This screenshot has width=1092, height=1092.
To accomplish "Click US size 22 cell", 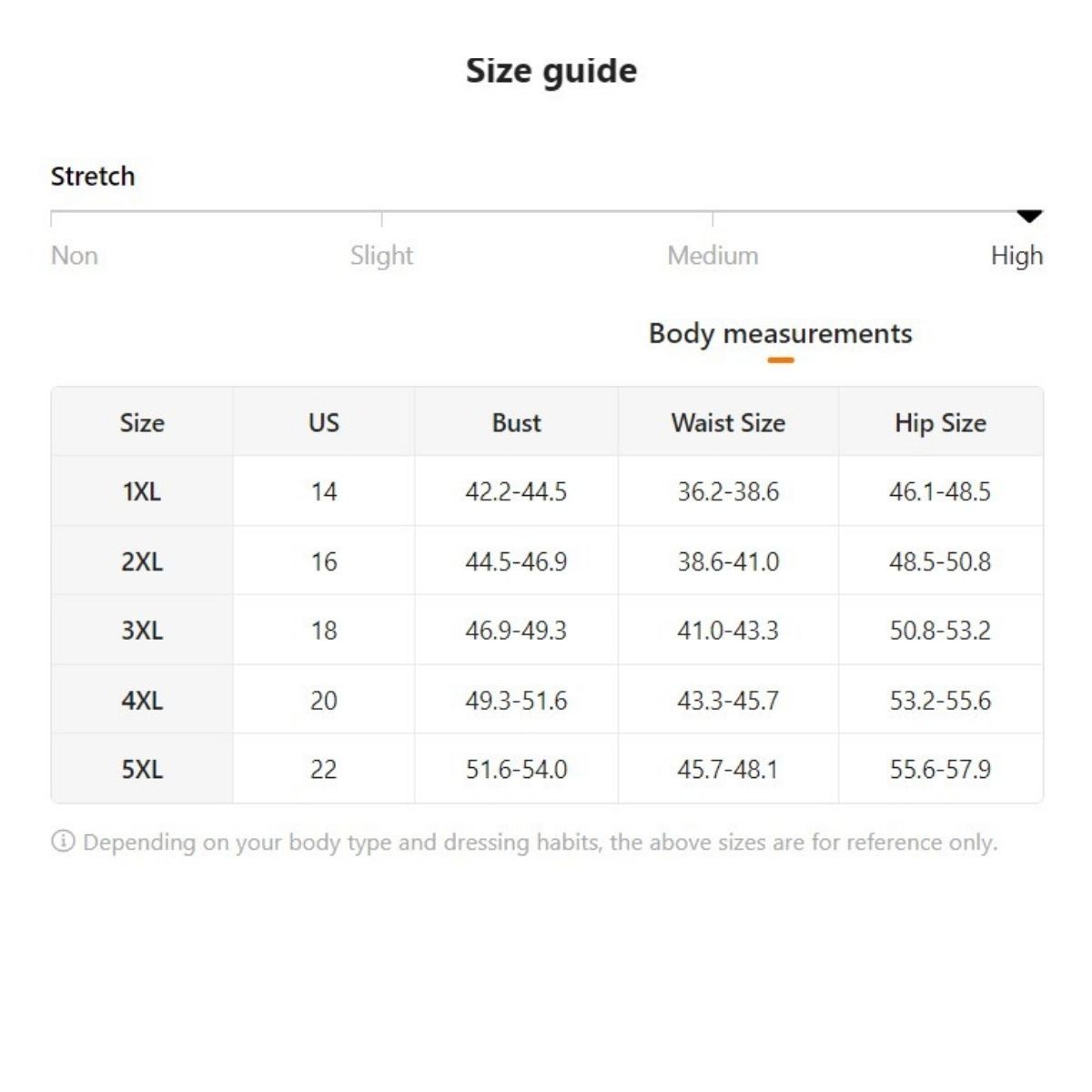I will point(324,770).
